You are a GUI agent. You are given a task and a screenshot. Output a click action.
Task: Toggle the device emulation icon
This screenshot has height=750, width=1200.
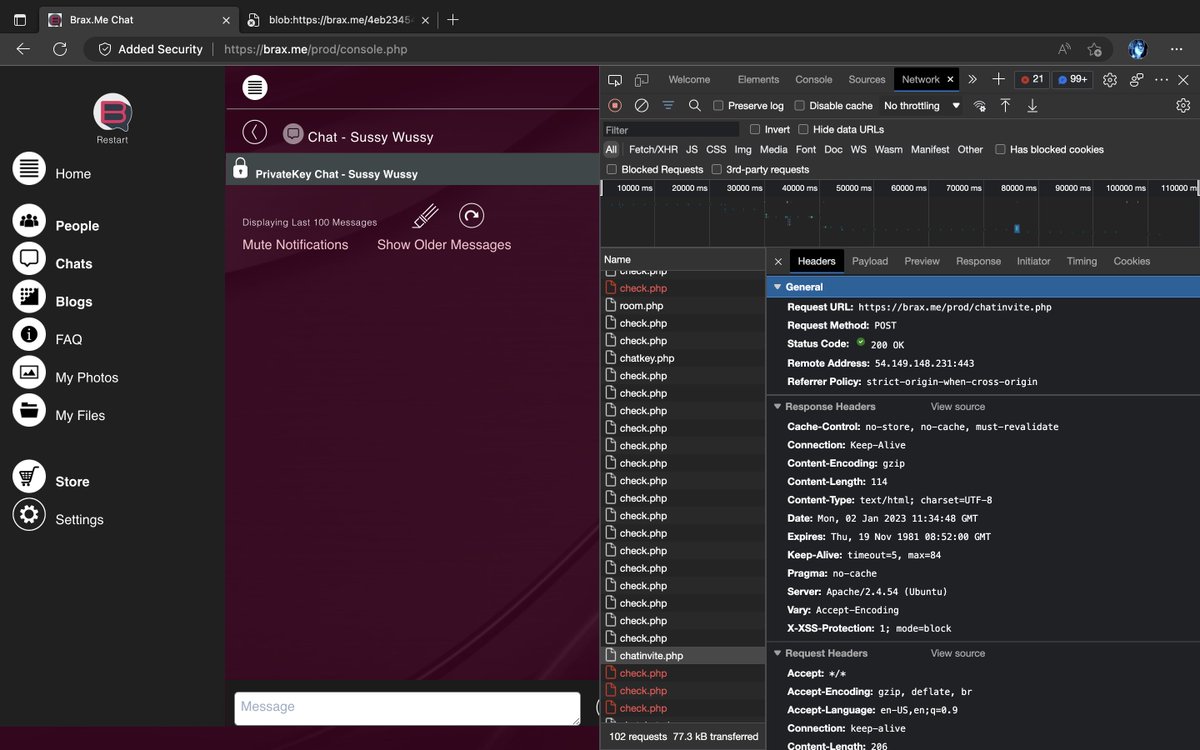coord(642,80)
